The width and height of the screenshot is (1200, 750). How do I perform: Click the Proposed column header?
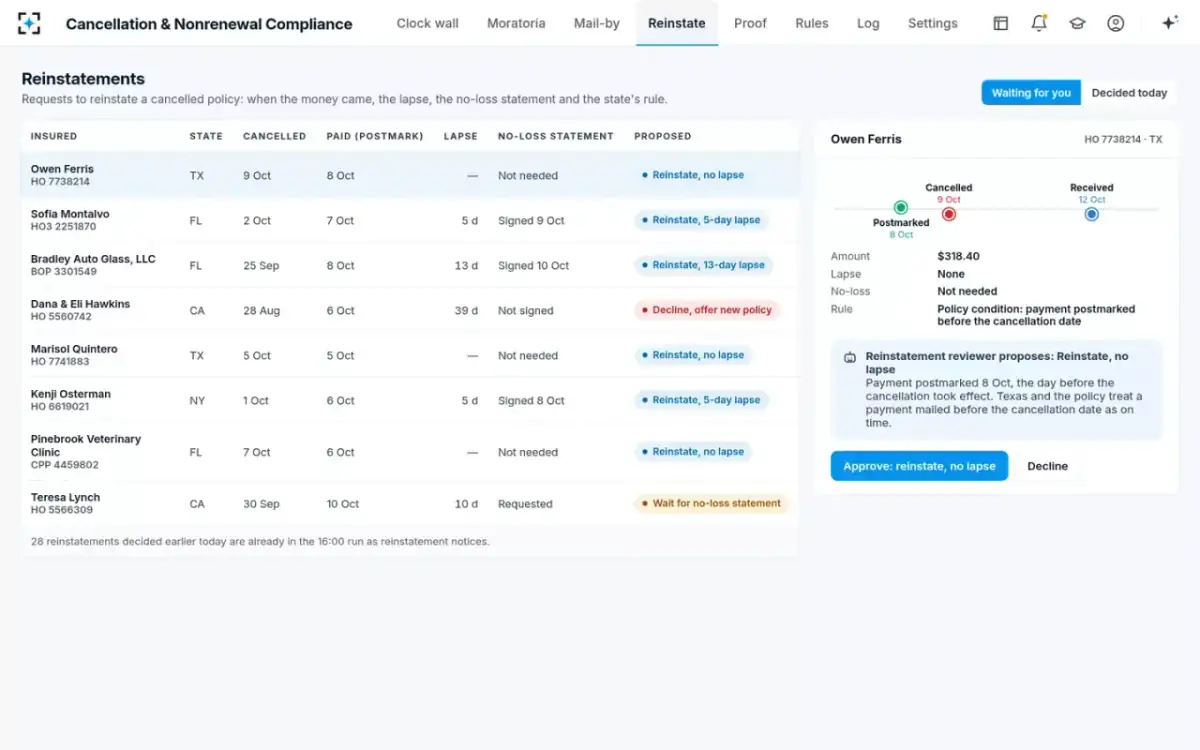[x=663, y=136]
